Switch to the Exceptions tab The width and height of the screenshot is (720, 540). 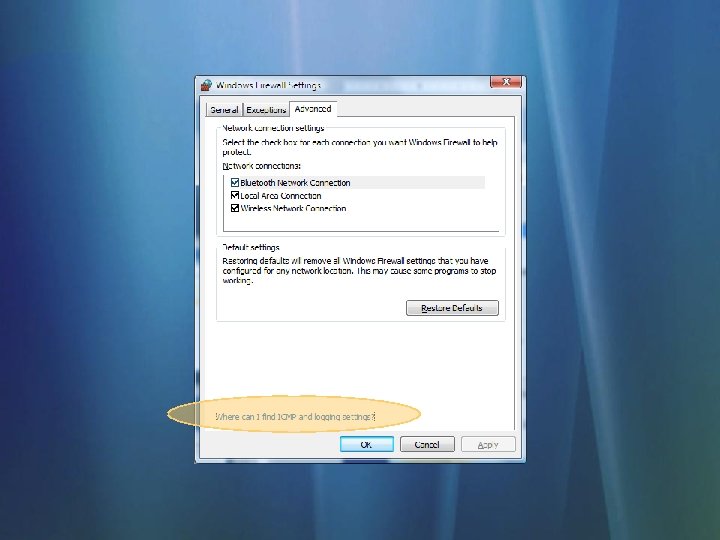pyautogui.click(x=266, y=110)
